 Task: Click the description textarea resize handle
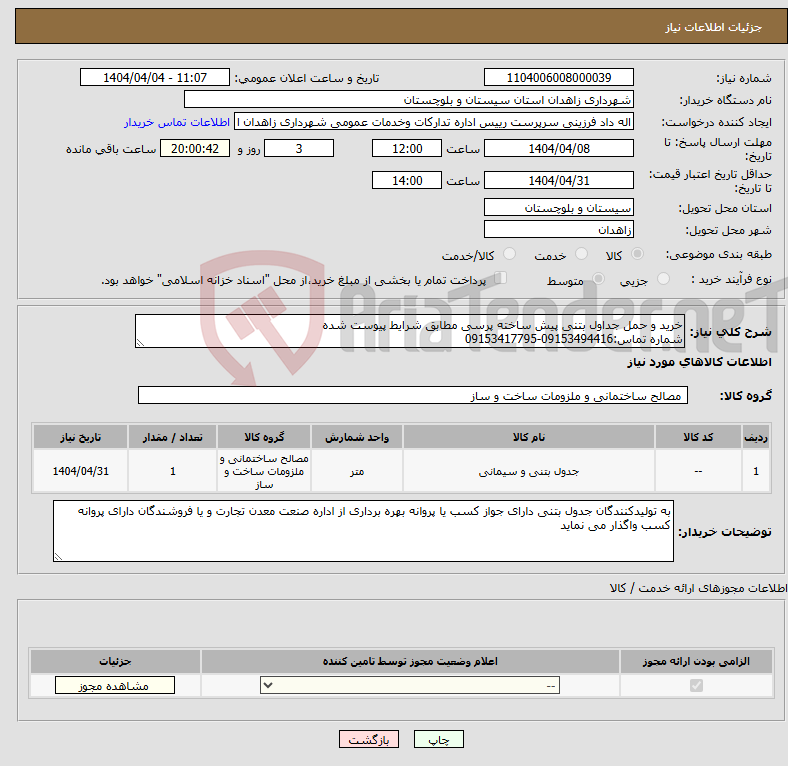click(x=140, y=343)
